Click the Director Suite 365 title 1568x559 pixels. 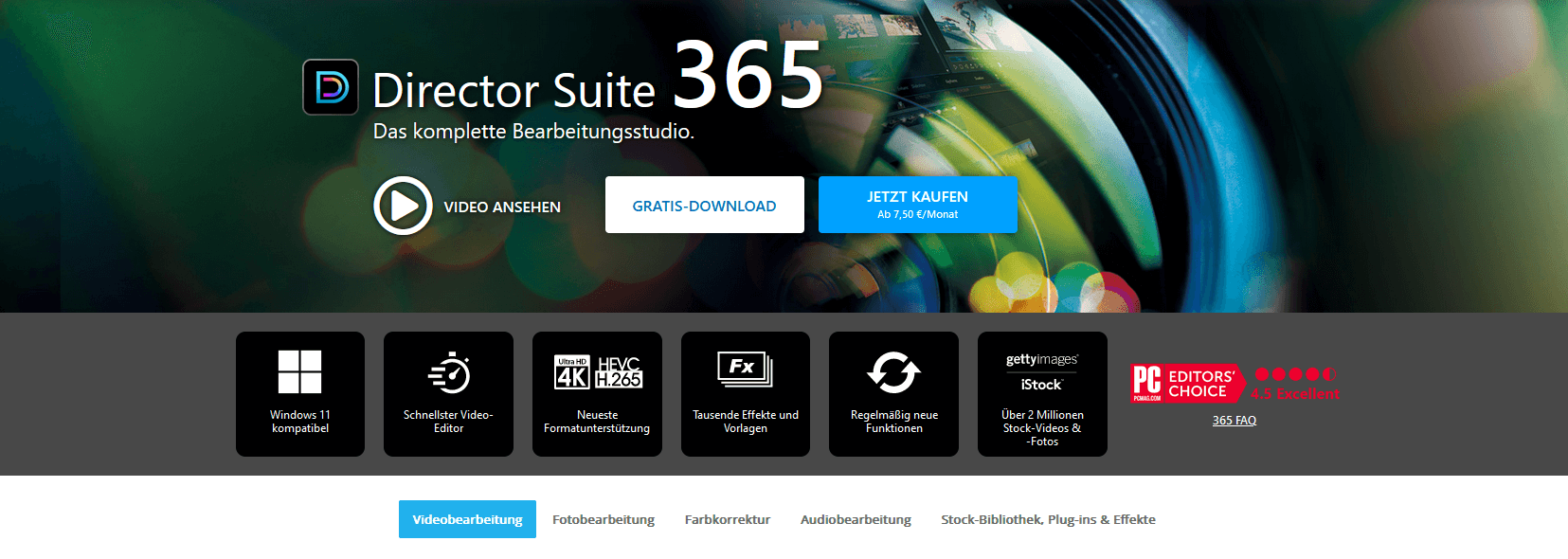[597, 81]
